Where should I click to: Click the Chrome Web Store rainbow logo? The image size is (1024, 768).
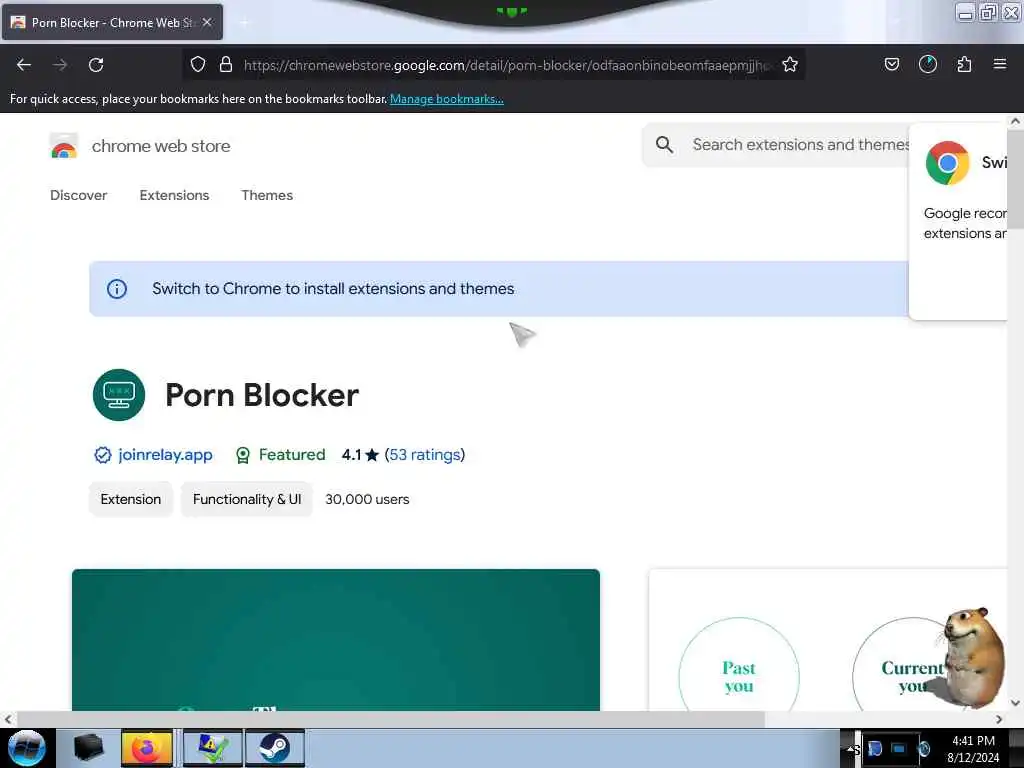click(x=64, y=146)
